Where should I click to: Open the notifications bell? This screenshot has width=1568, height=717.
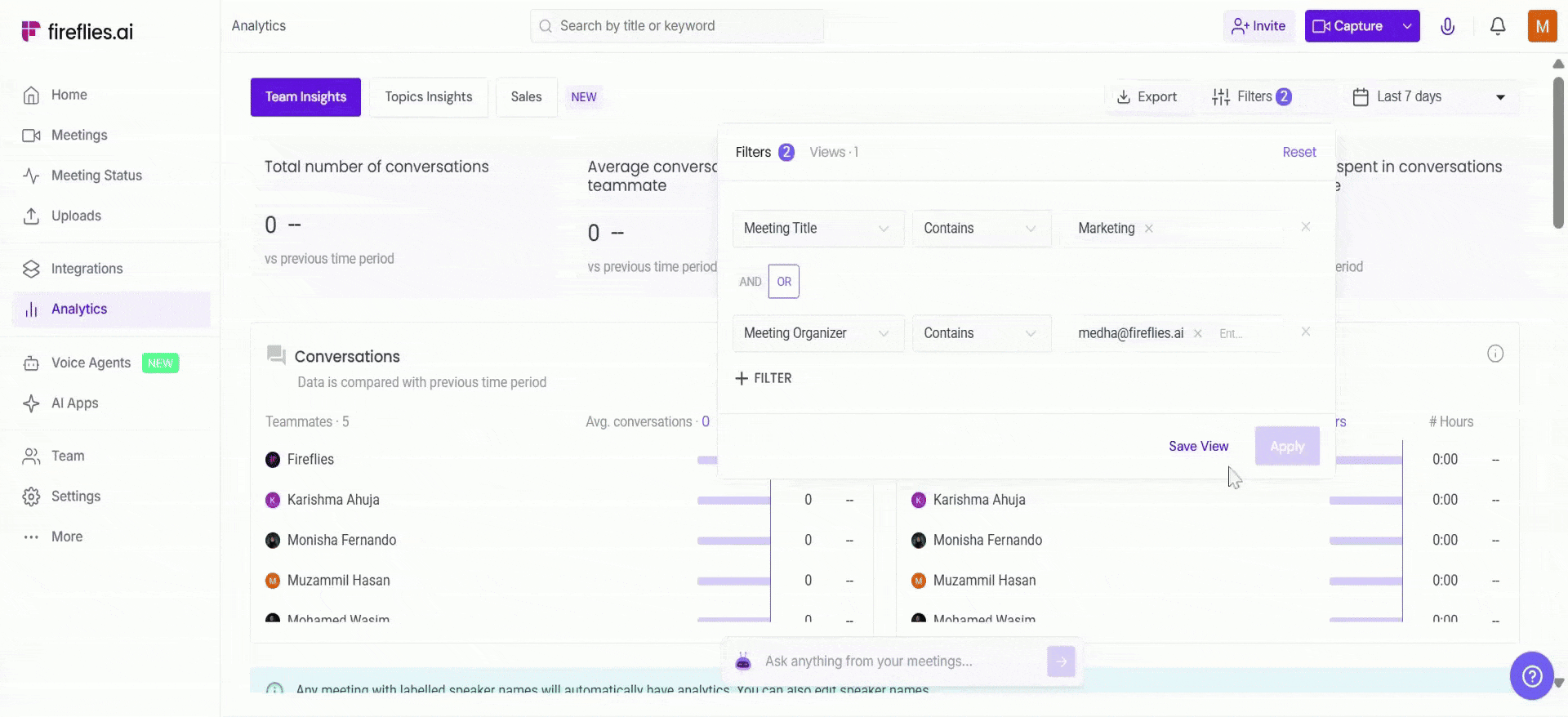coord(1497,26)
